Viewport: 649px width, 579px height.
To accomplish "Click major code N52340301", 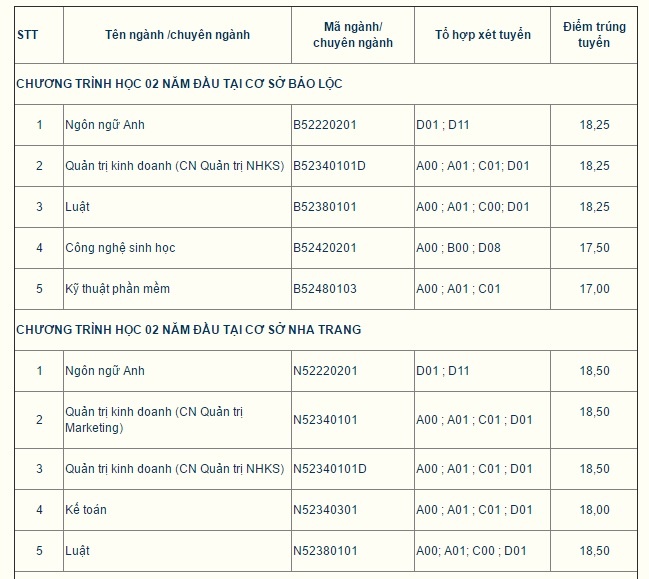I will [x=325, y=510].
